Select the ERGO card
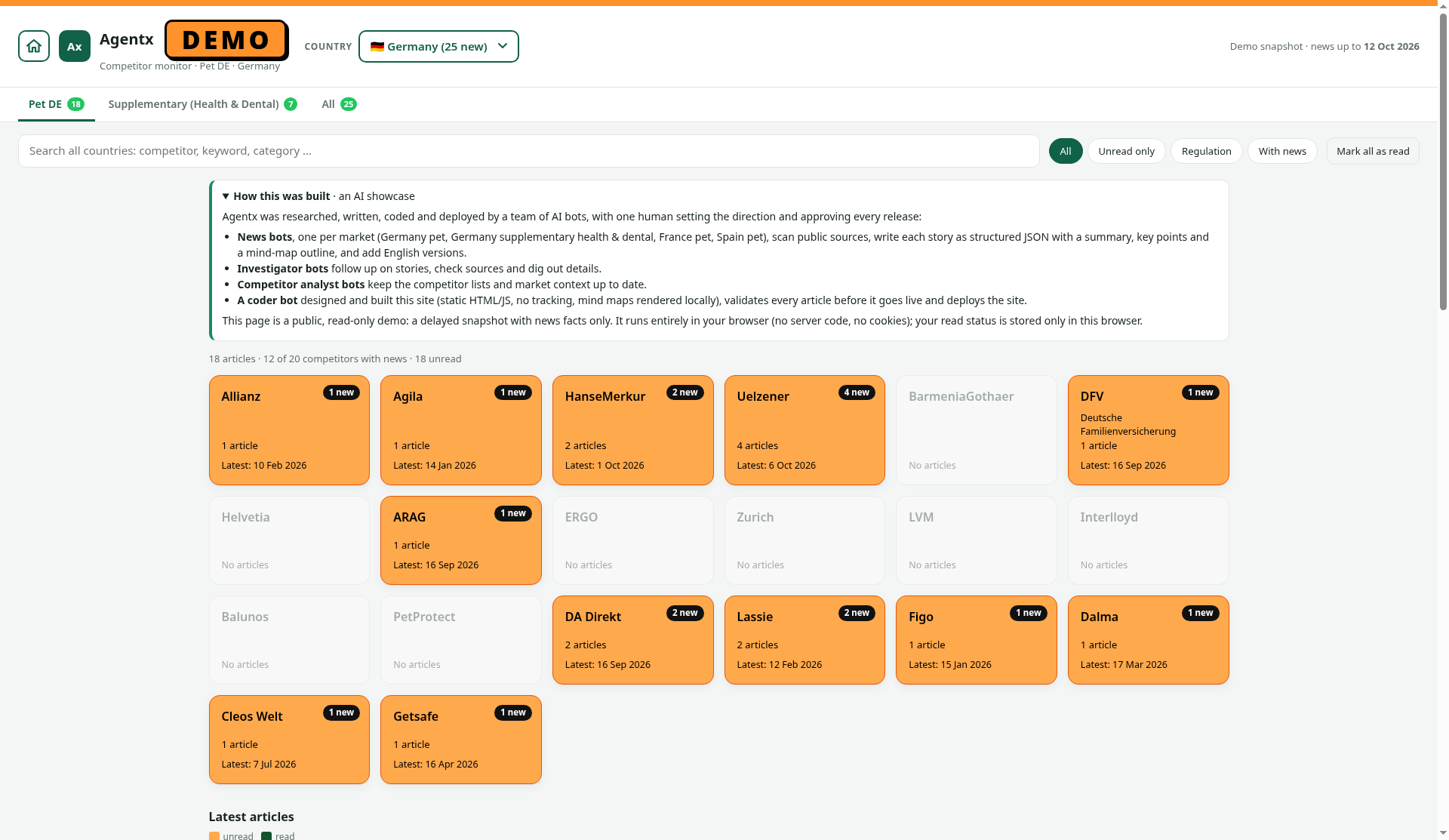Screen dimensions: 1449x840 [x=633, y=540]
